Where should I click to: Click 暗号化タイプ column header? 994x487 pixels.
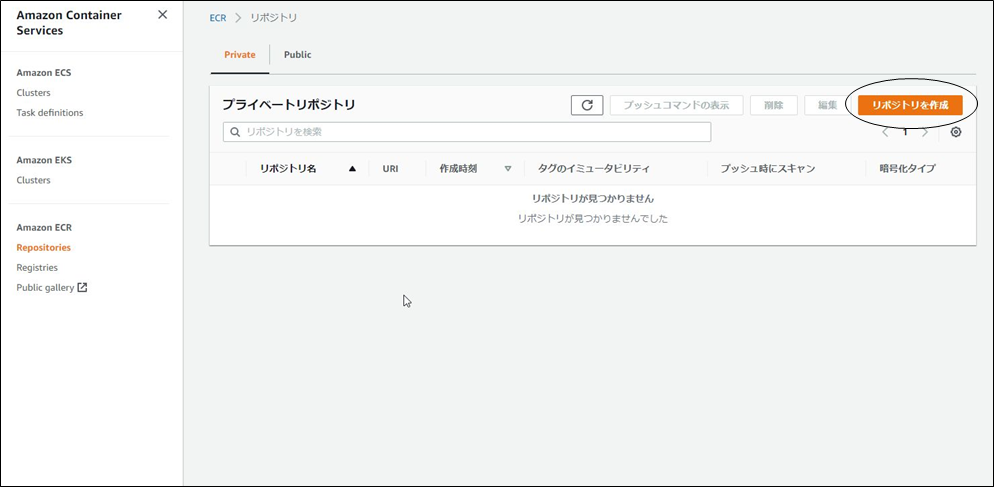(907, 169)
